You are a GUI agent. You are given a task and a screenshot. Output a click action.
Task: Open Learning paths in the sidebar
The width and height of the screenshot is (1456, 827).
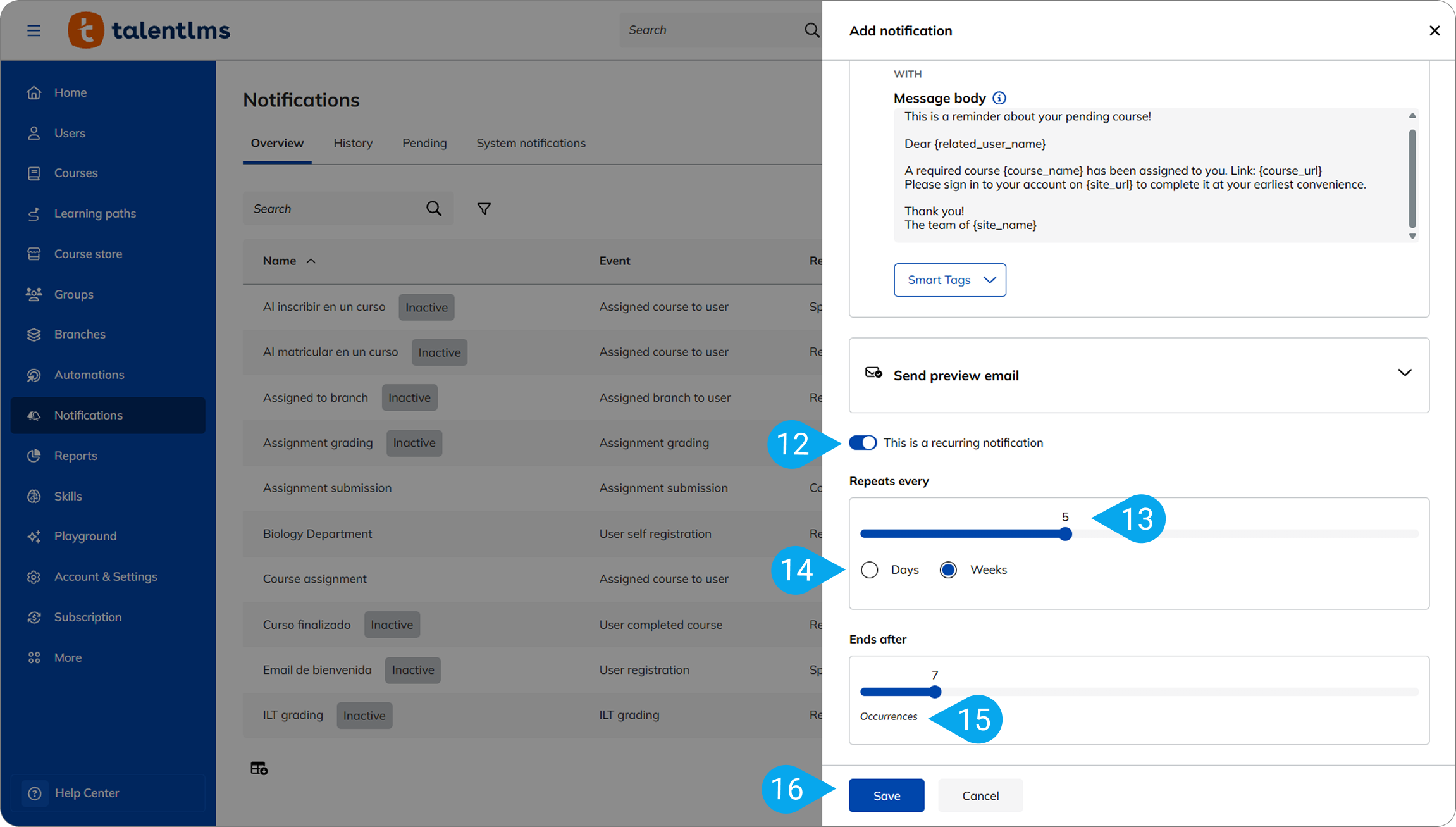[x=108, y=213]
